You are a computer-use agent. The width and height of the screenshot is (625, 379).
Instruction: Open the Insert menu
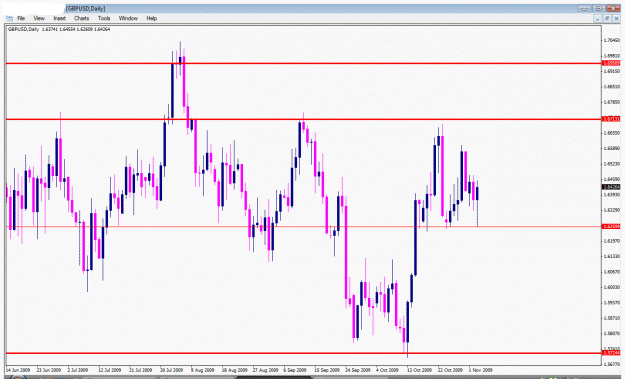[x=59, y=18]
